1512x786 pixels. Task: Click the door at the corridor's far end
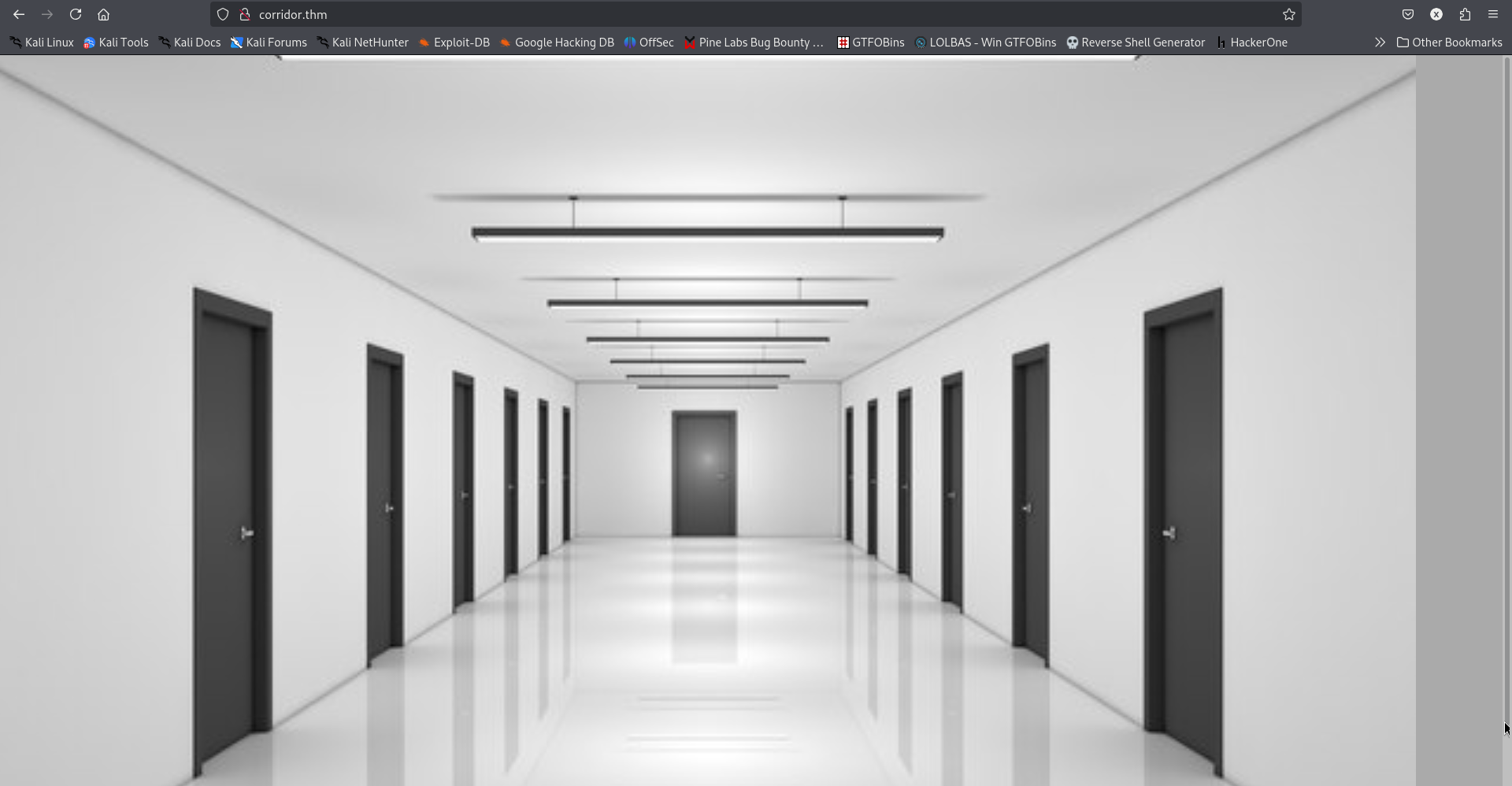tap(704, 473)
